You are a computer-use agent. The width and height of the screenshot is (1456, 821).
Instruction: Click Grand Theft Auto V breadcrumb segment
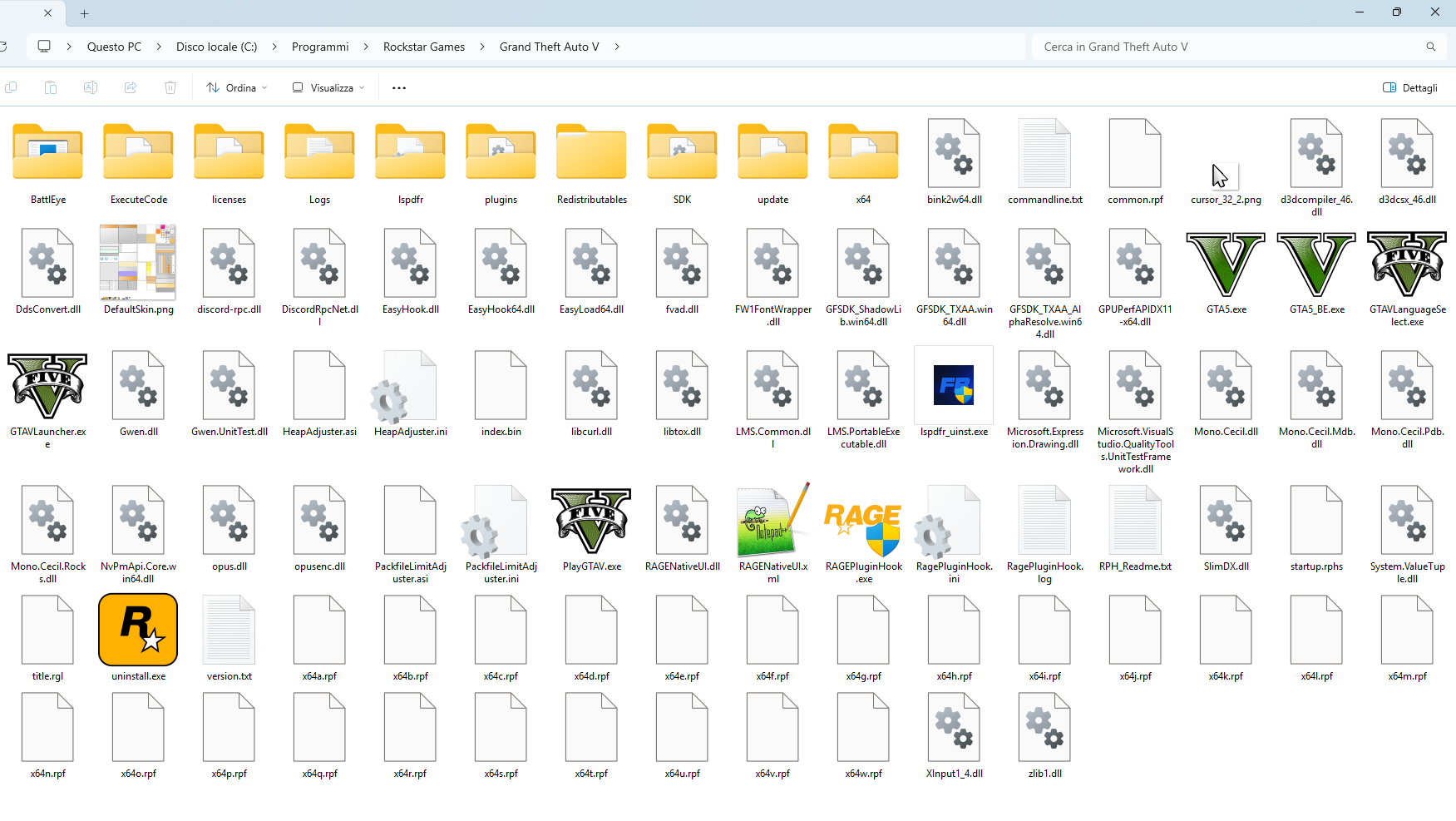pos(549,47)
